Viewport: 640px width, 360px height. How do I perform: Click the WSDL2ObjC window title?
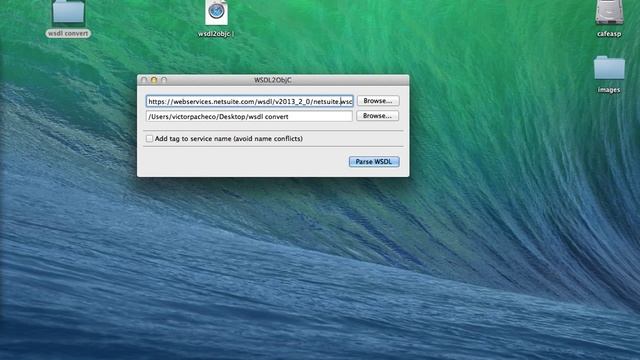[x=273, y=80]
